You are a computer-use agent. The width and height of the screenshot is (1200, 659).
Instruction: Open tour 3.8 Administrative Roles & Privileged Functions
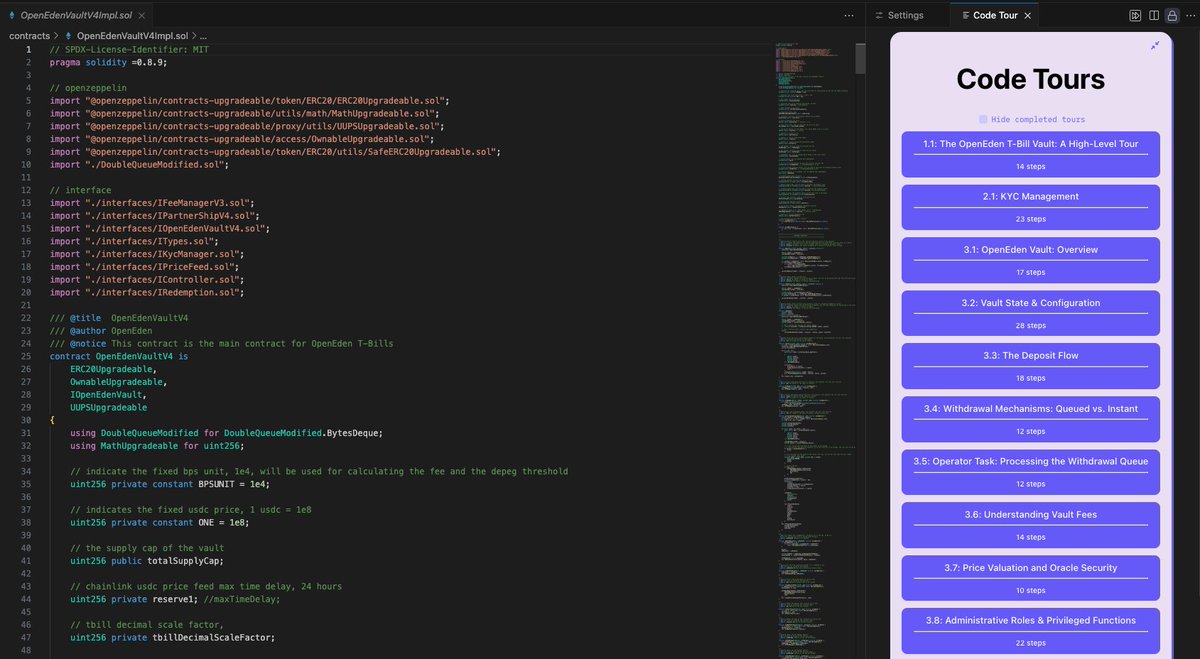(1030, 630)
